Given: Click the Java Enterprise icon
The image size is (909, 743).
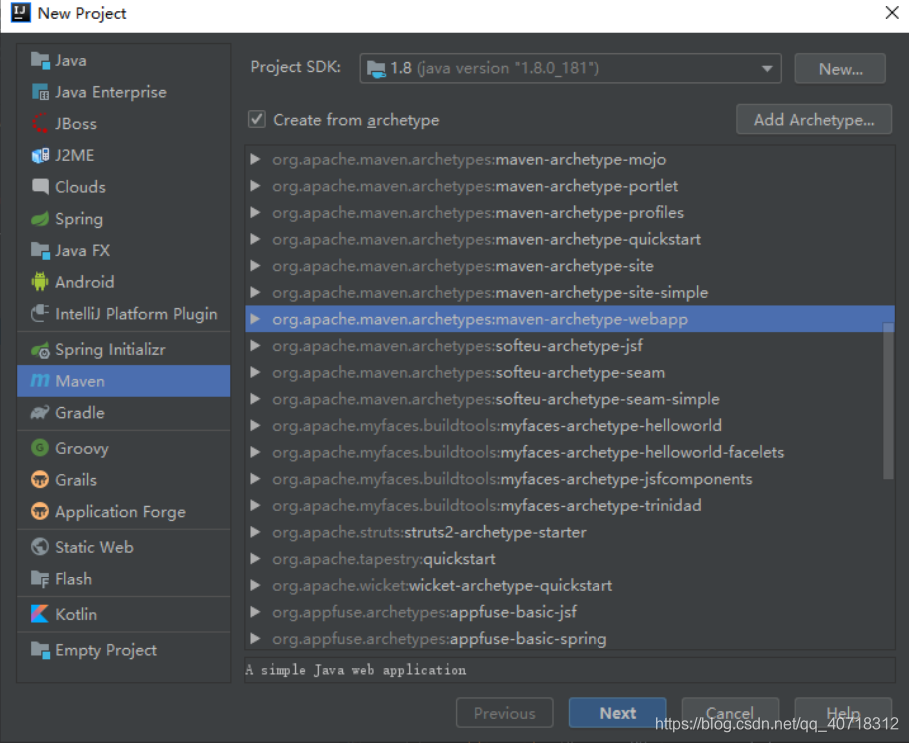Looking at the screenshot, I should click(40, 92).
